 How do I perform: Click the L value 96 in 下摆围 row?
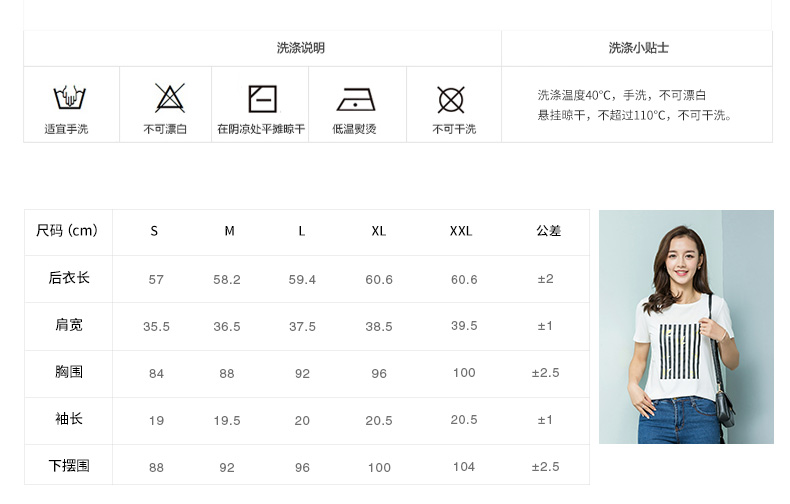tap(302, 468)
